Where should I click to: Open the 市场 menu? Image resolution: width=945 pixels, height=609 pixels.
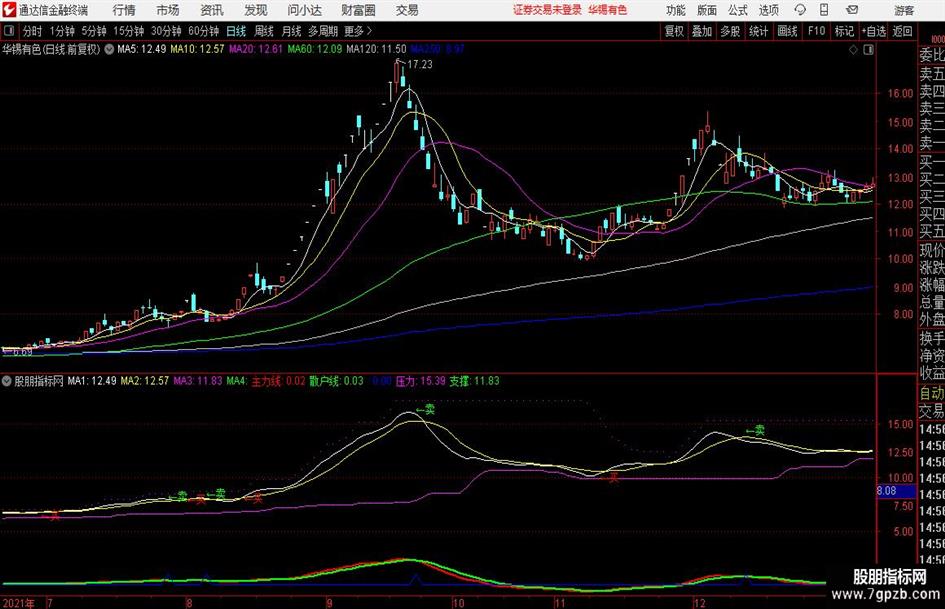click(x=168, y=10)
